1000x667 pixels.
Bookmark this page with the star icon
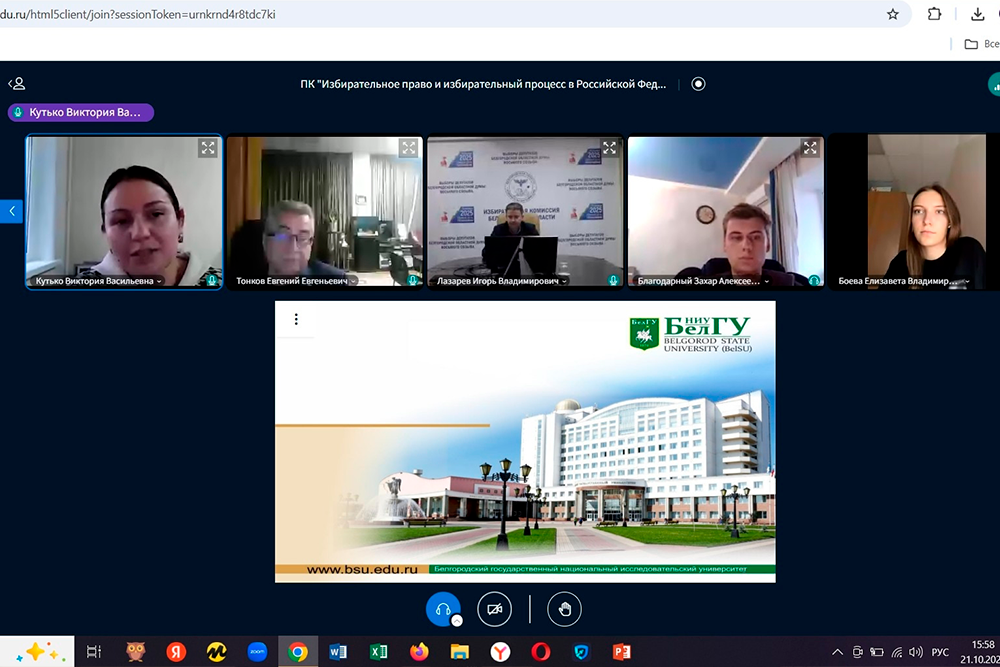point(893,14)
